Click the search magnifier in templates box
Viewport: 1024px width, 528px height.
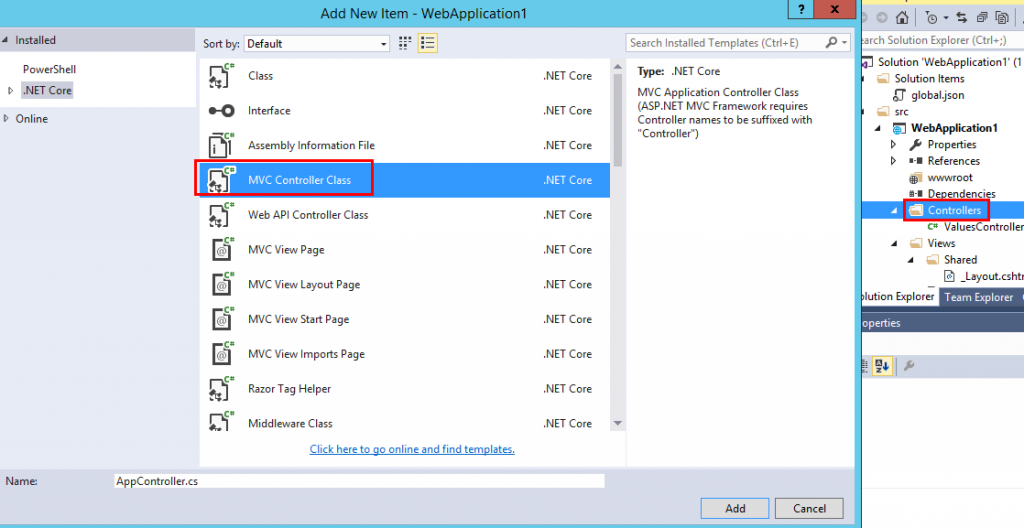[831, 42]
